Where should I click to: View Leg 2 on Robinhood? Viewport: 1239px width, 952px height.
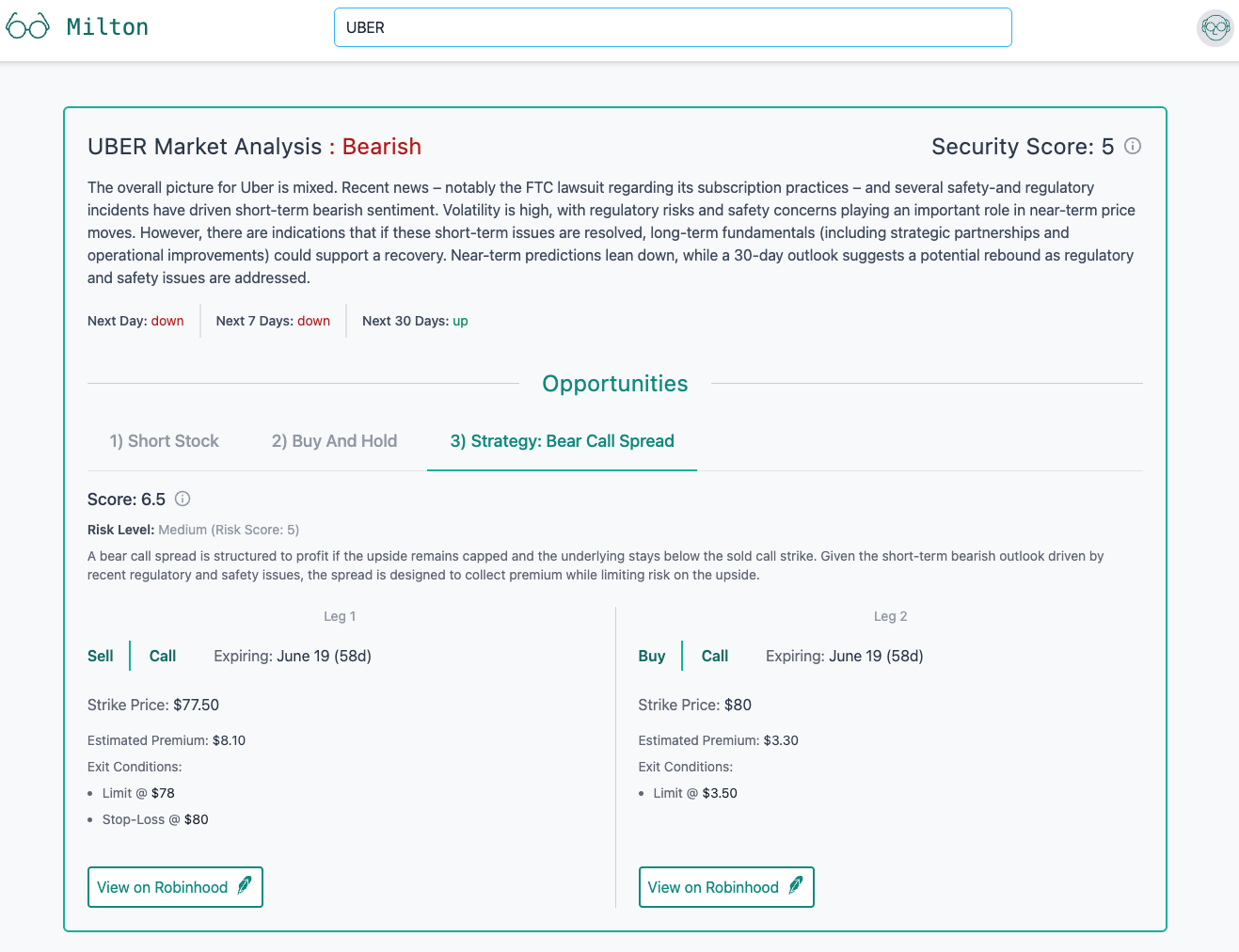coord(726,887)
